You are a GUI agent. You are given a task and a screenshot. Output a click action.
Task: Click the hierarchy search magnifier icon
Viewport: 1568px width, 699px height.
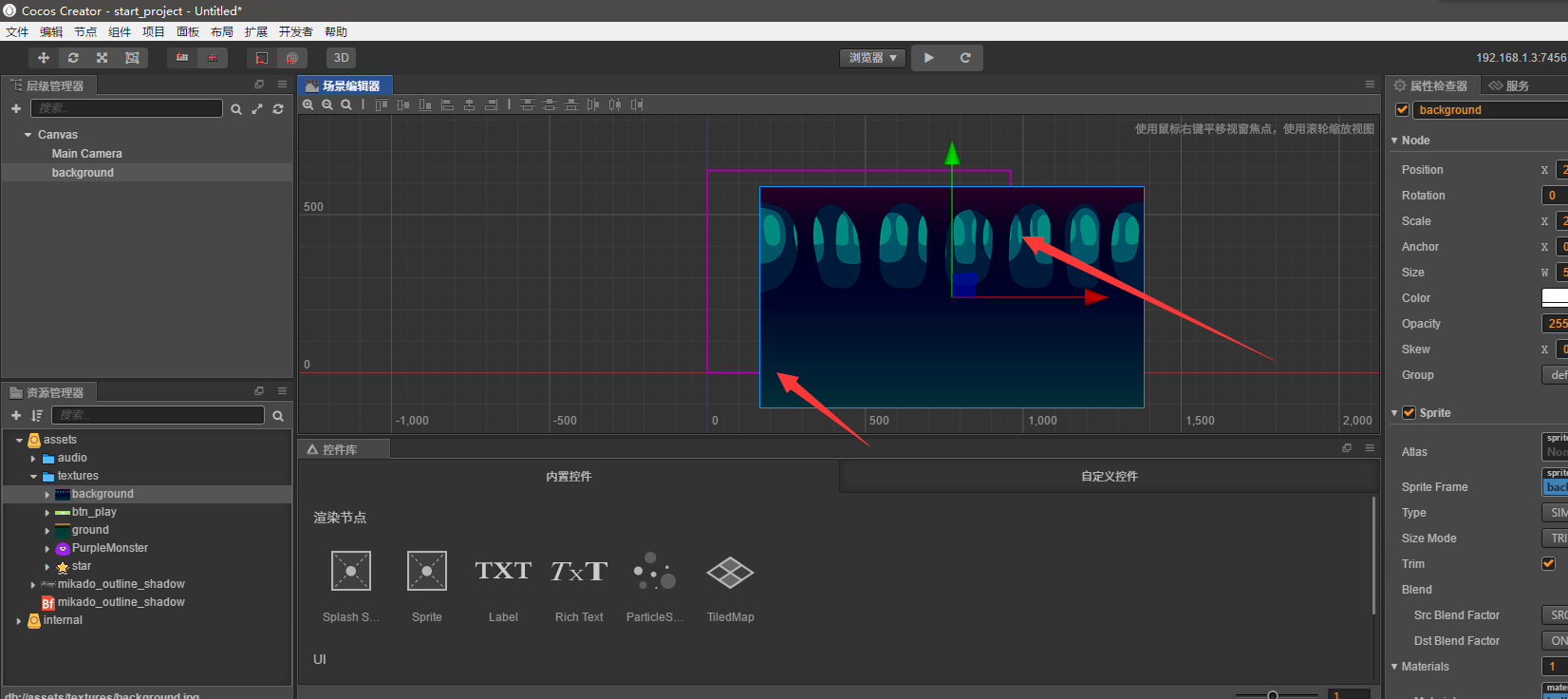[236, 109]
